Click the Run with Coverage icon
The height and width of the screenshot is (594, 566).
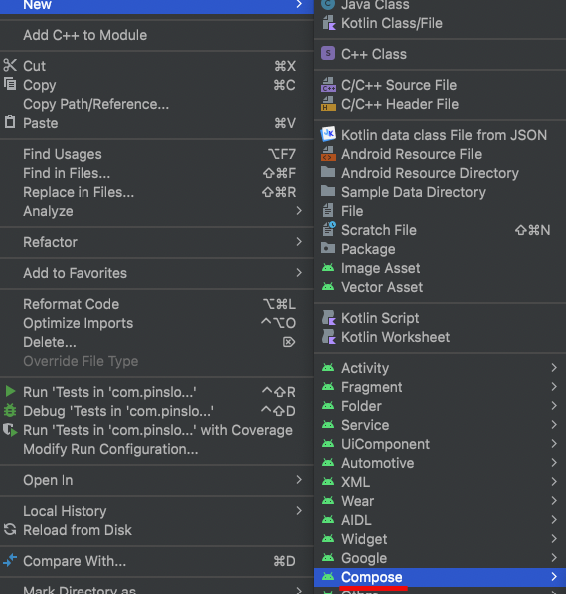(10, 430)
